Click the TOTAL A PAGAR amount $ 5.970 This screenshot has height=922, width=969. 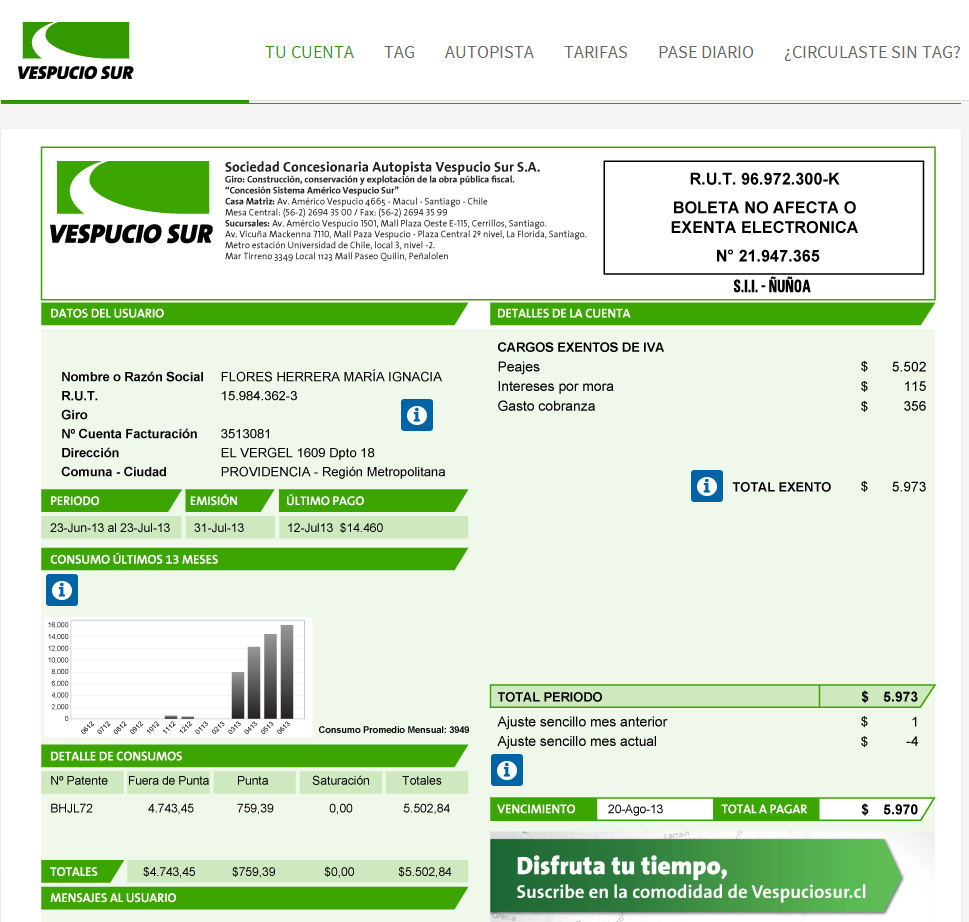click(889, 810)
